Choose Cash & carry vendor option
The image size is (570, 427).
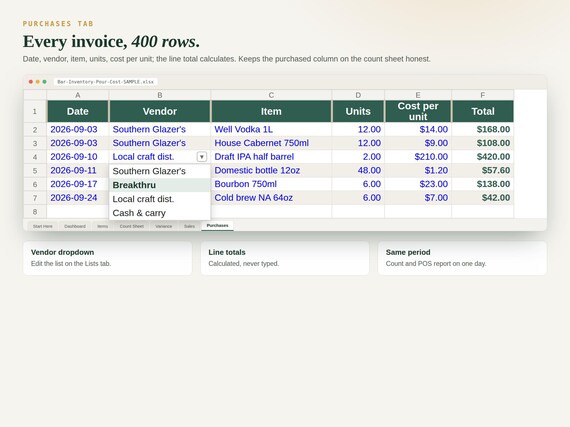tap(160, 213)
